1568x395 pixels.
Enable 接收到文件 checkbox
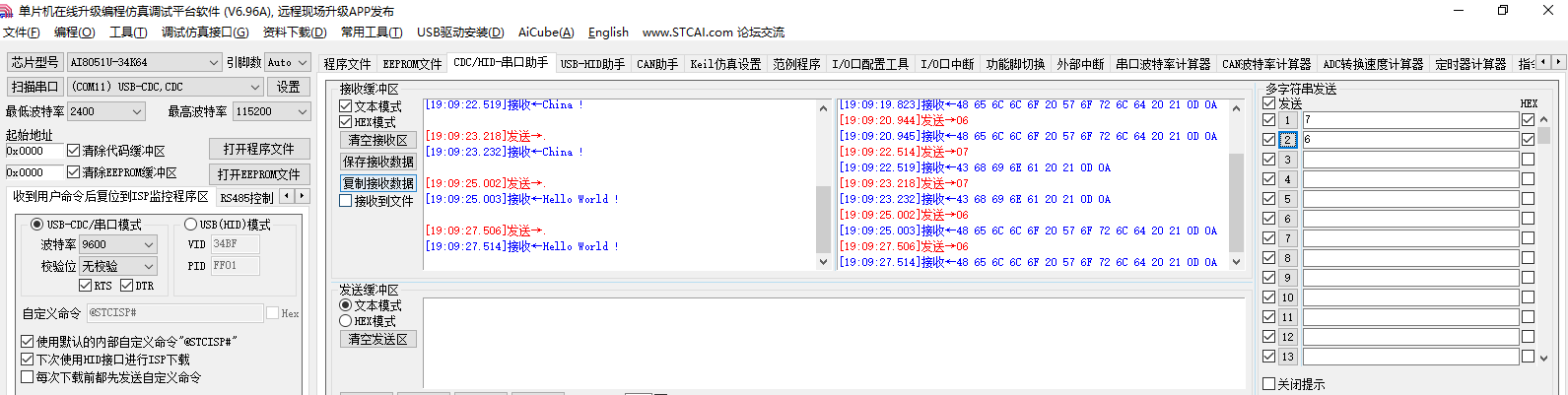[x=346, y=201]
